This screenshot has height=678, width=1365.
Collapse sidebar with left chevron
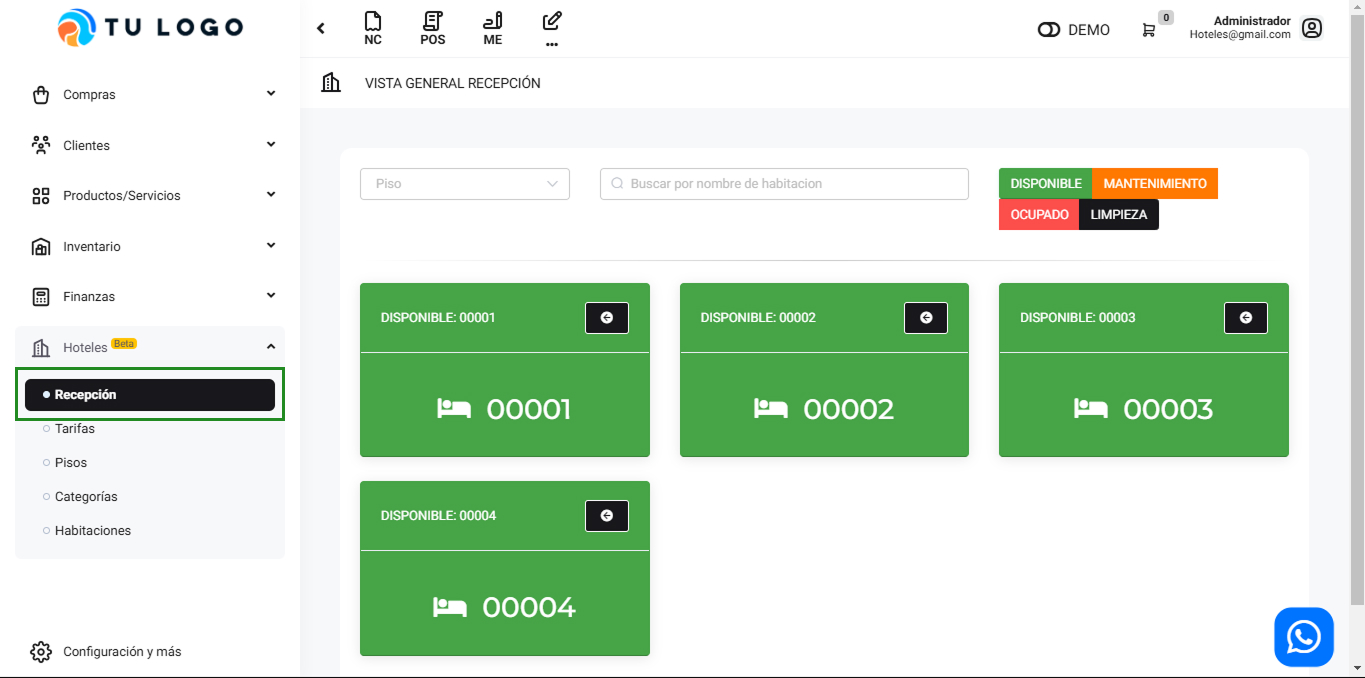[x=321, y=28]
